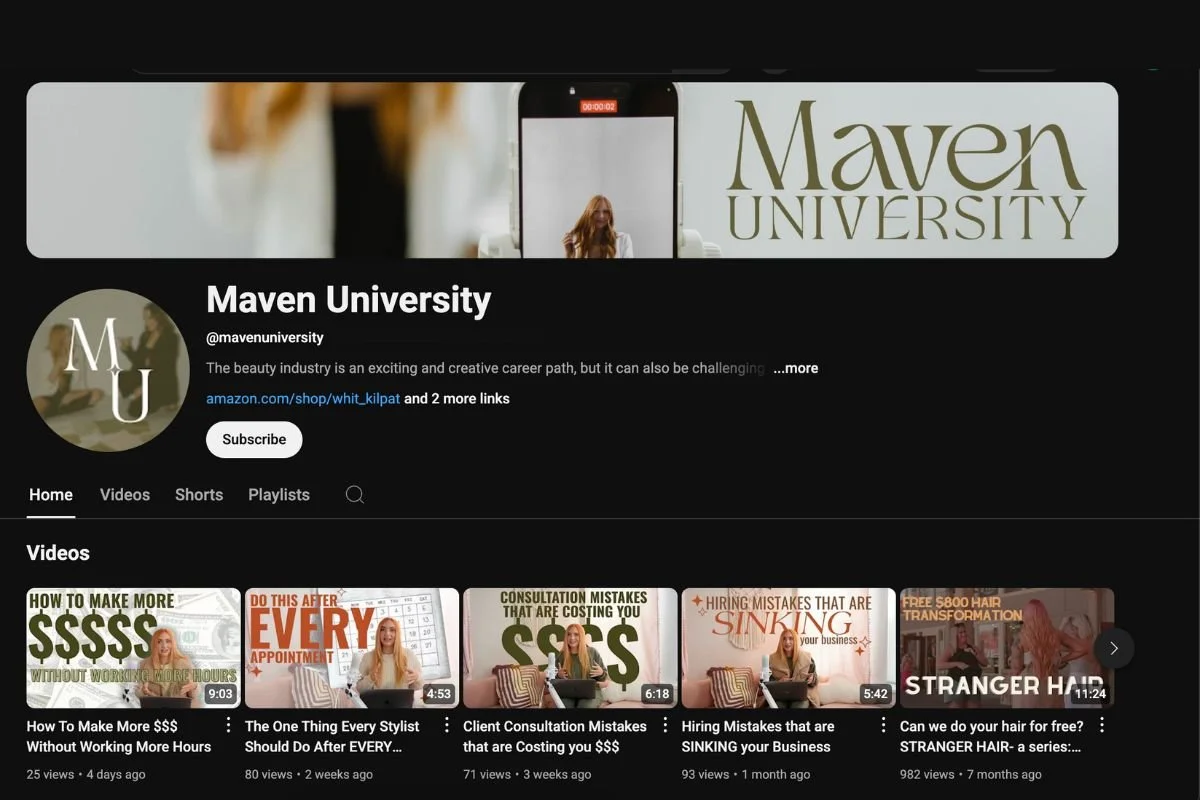Click the @mavenuniversity handle text
This screenshot has height=800, width=1200.
[265, 337]
